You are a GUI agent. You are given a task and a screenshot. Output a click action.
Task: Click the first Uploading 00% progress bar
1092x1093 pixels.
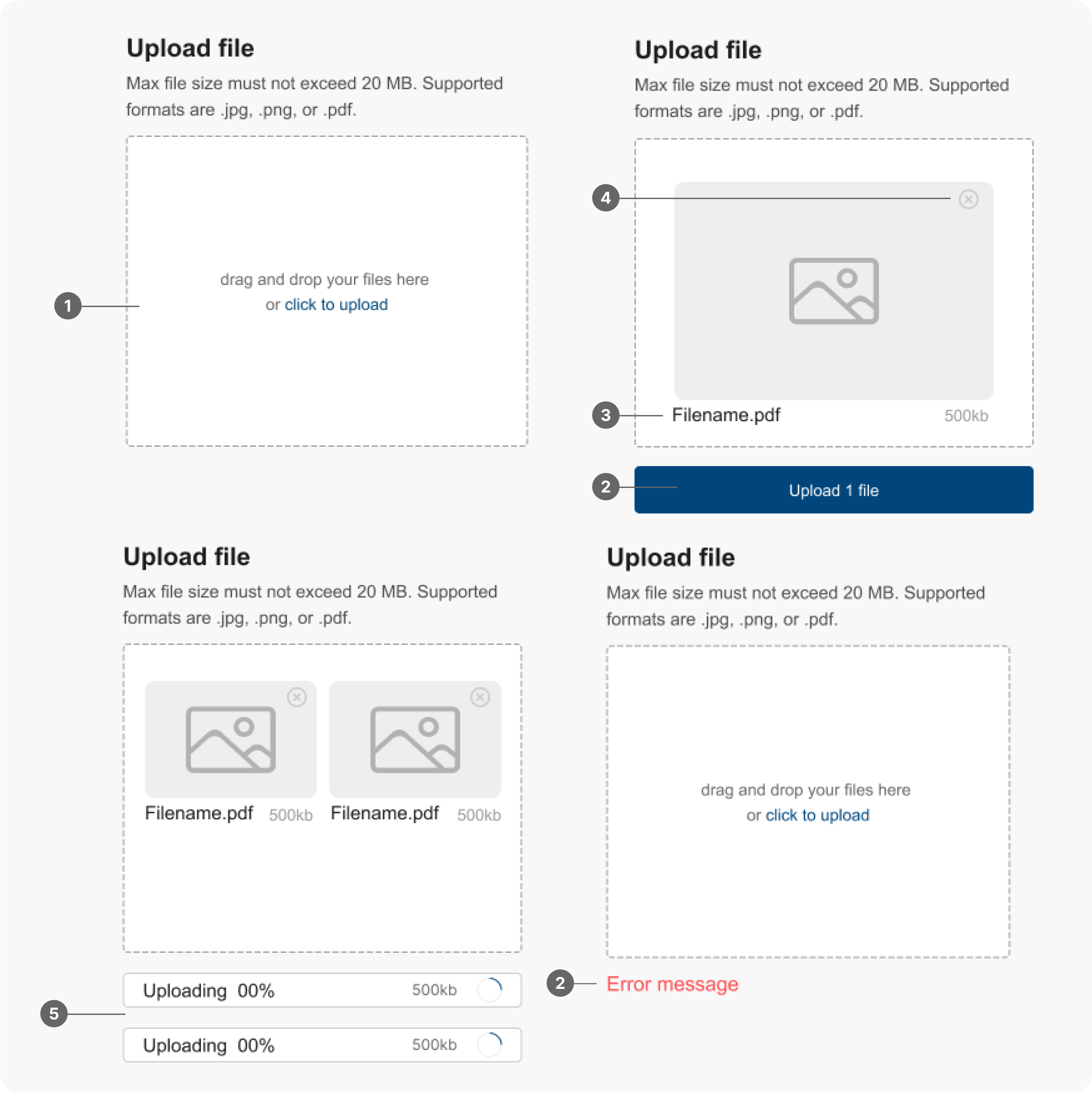coord(322,989)
